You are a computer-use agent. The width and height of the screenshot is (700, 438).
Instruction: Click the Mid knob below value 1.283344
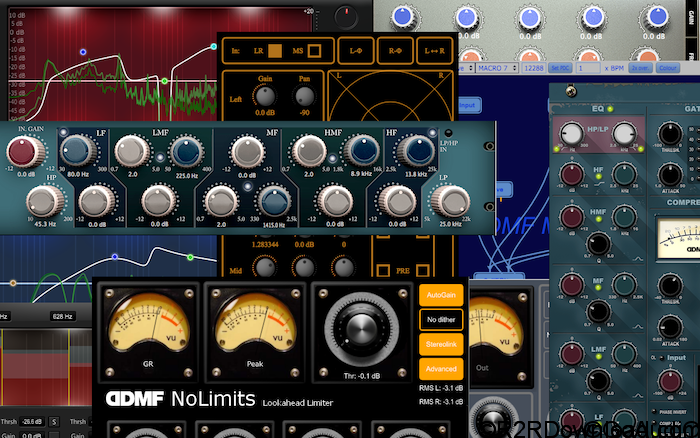coord(265,267)
